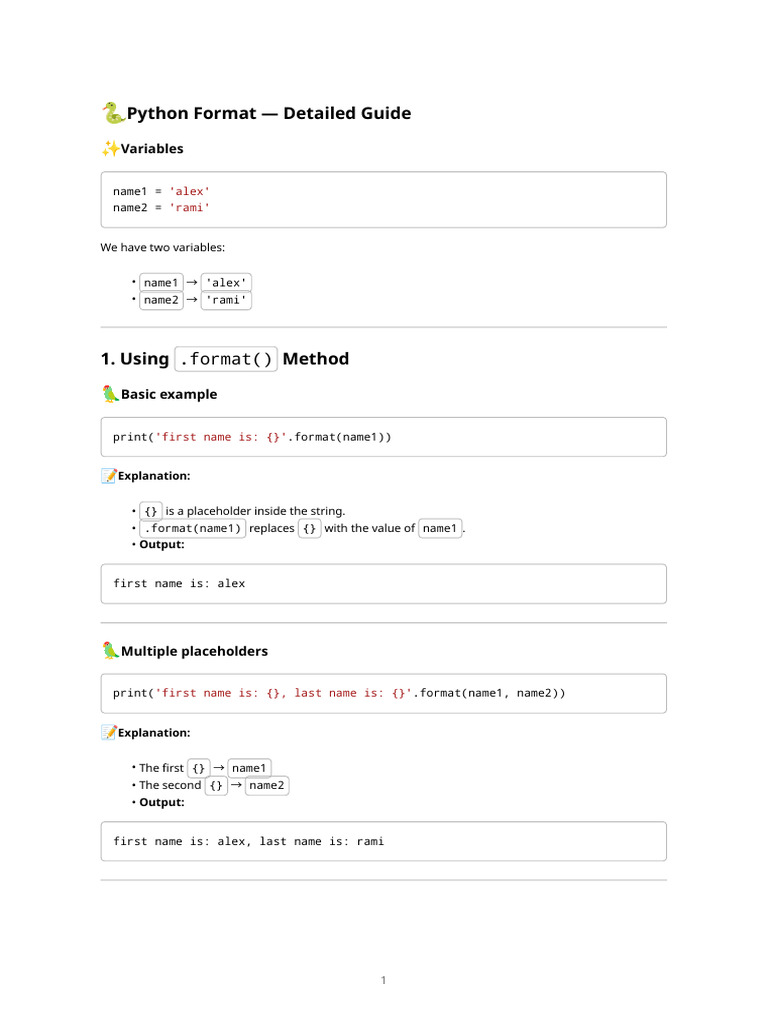Click the parrot emoji beside Basic example

(110, 394)
